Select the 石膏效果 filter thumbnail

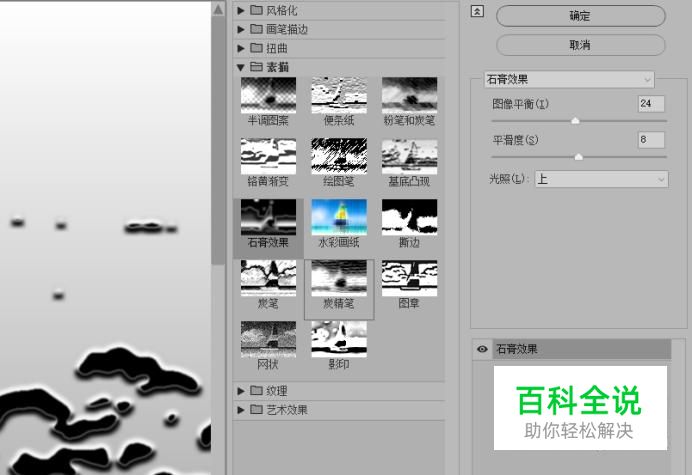[x=268, y=217]
